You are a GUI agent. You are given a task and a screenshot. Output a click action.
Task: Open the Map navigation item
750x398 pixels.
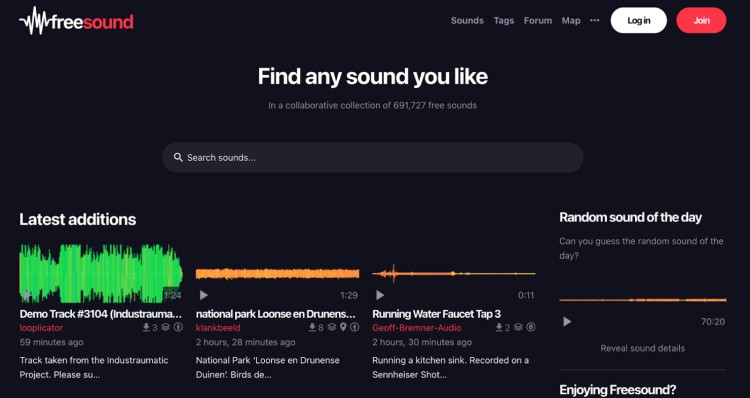pos(571,21)
